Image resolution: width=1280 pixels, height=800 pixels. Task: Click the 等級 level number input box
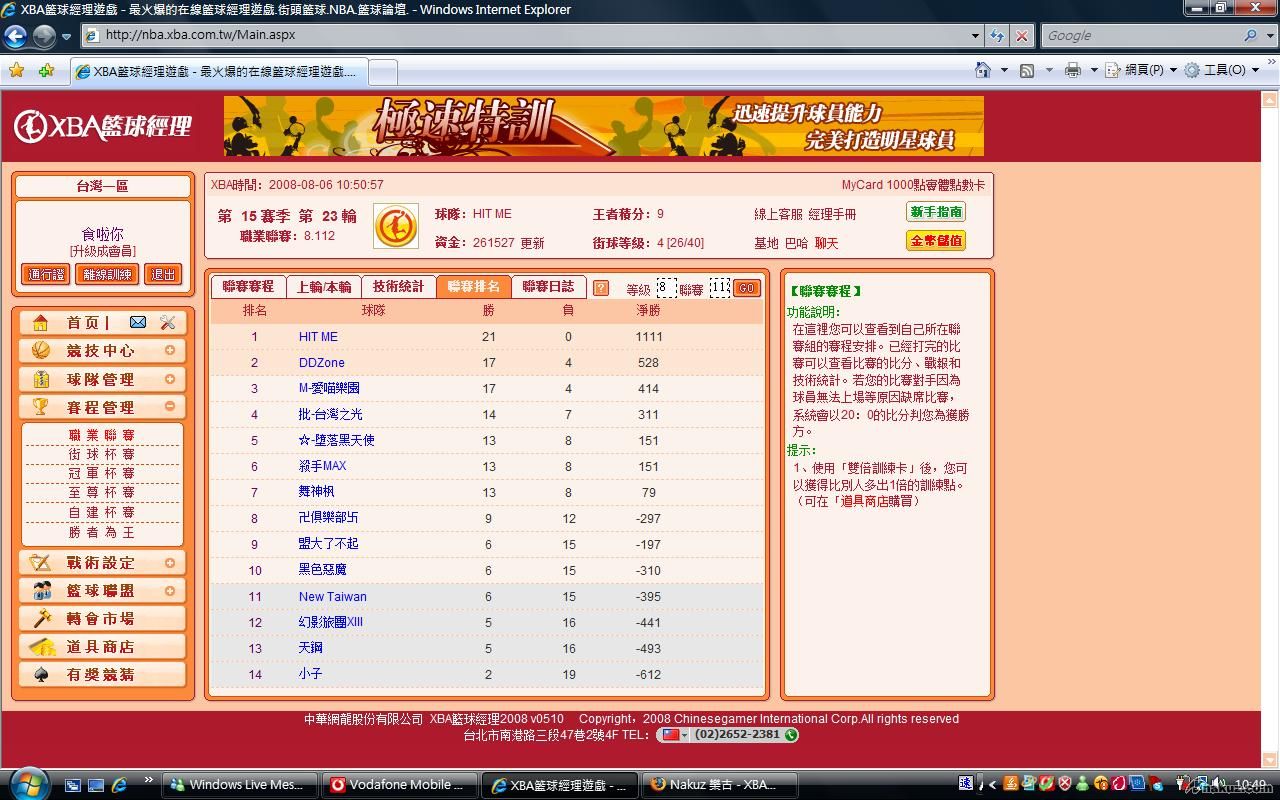[x=666, y=288]
